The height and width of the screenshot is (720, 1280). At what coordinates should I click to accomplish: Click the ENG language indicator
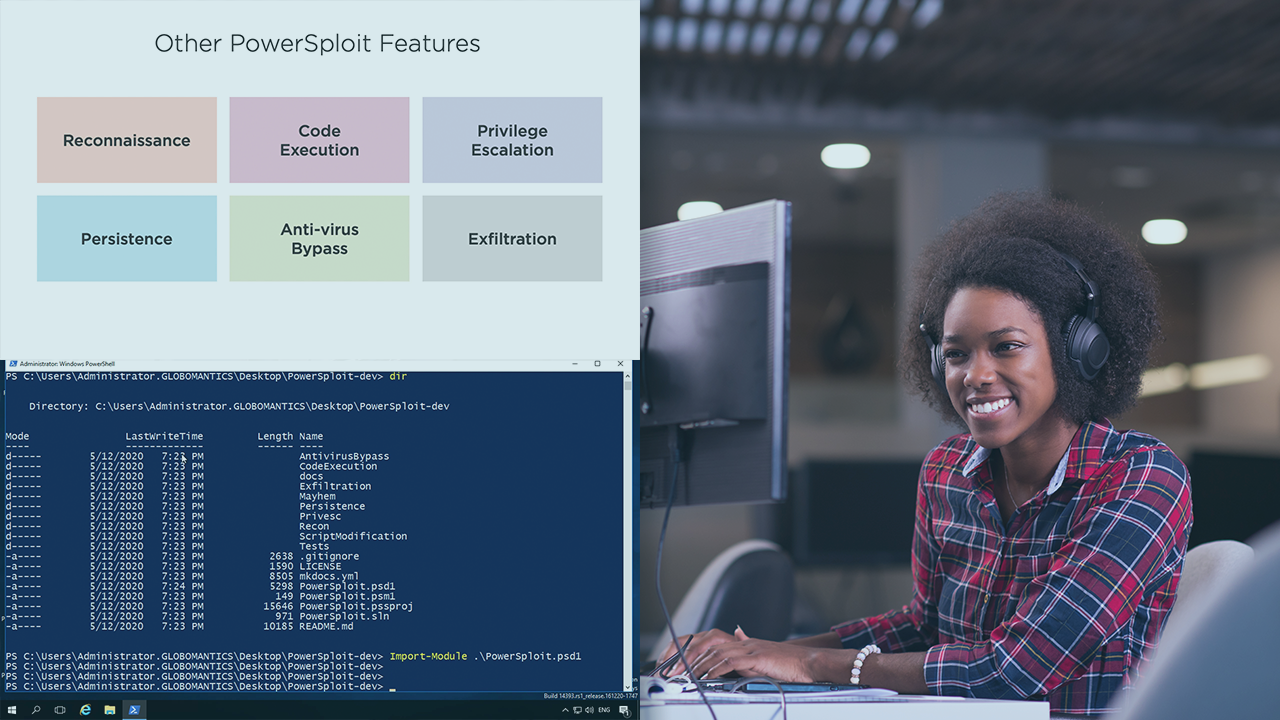tap(606, 710)
